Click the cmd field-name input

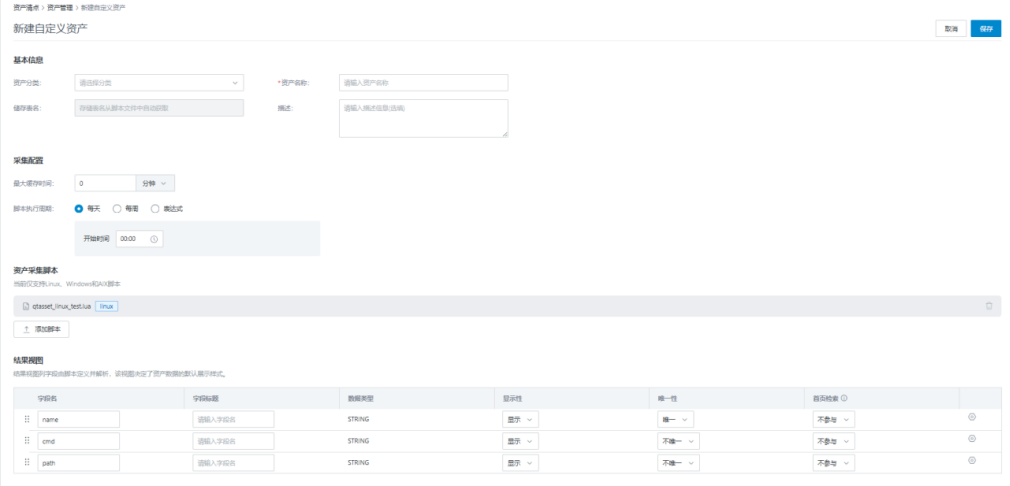point(79,441)
